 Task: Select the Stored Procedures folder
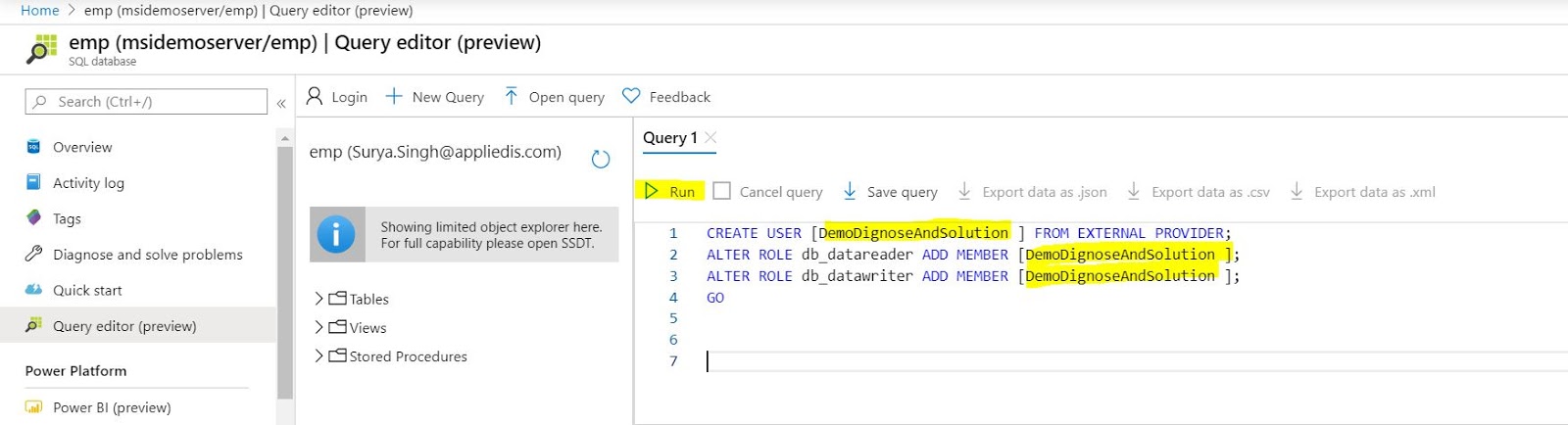click(x=398, y=356)
